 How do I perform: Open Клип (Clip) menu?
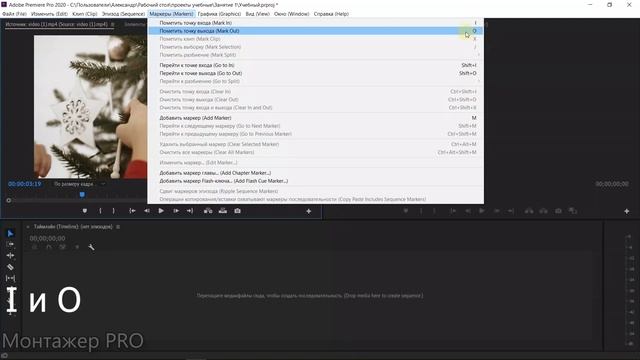(84, 14)
